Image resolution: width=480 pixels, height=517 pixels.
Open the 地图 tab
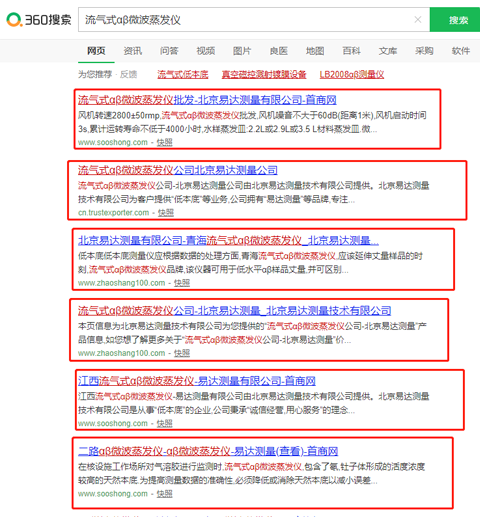(315, 51)
